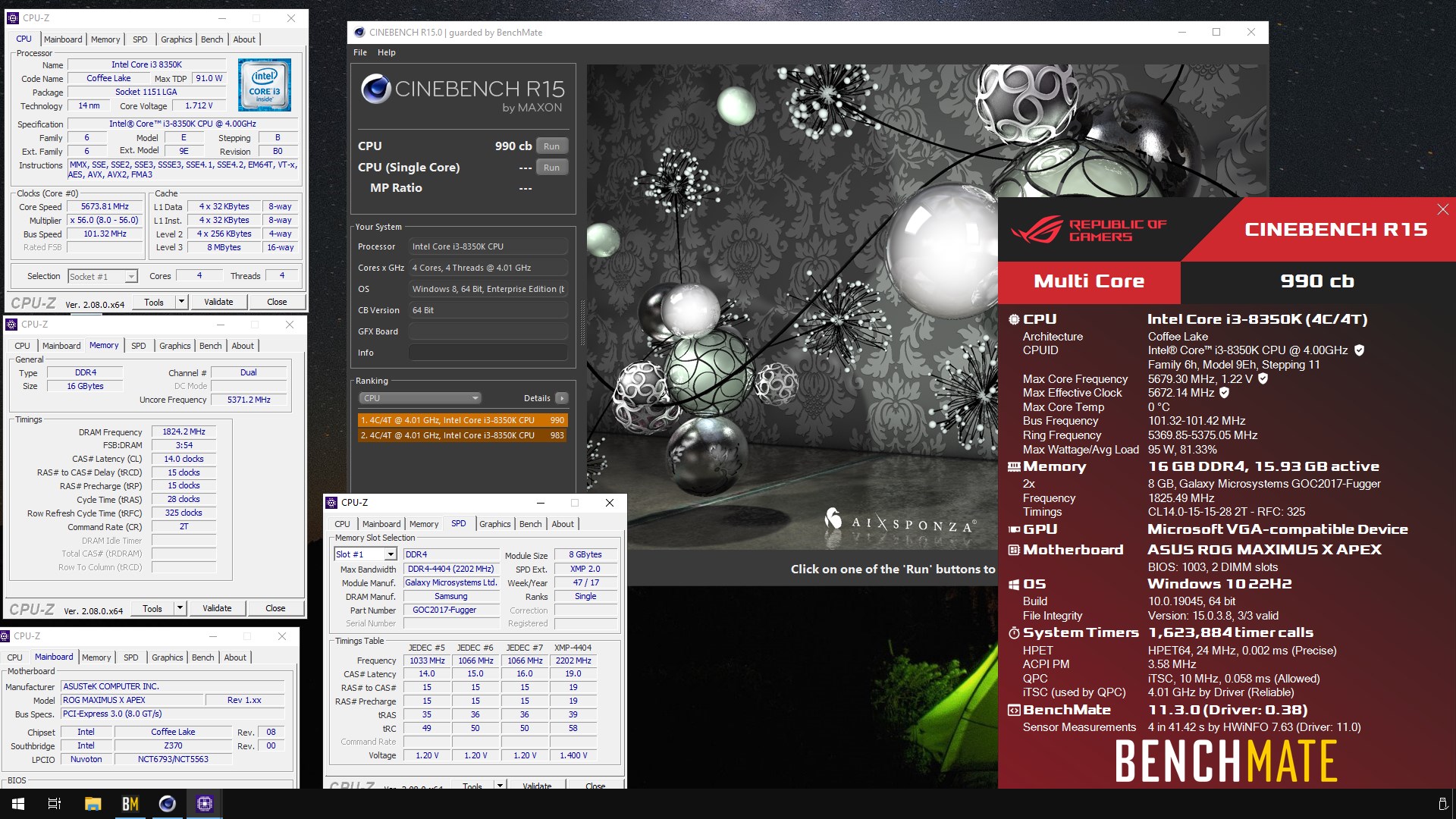Open Task View on taskbar
This screenshot has height=819, width=1456.
(x=55, y=804)
